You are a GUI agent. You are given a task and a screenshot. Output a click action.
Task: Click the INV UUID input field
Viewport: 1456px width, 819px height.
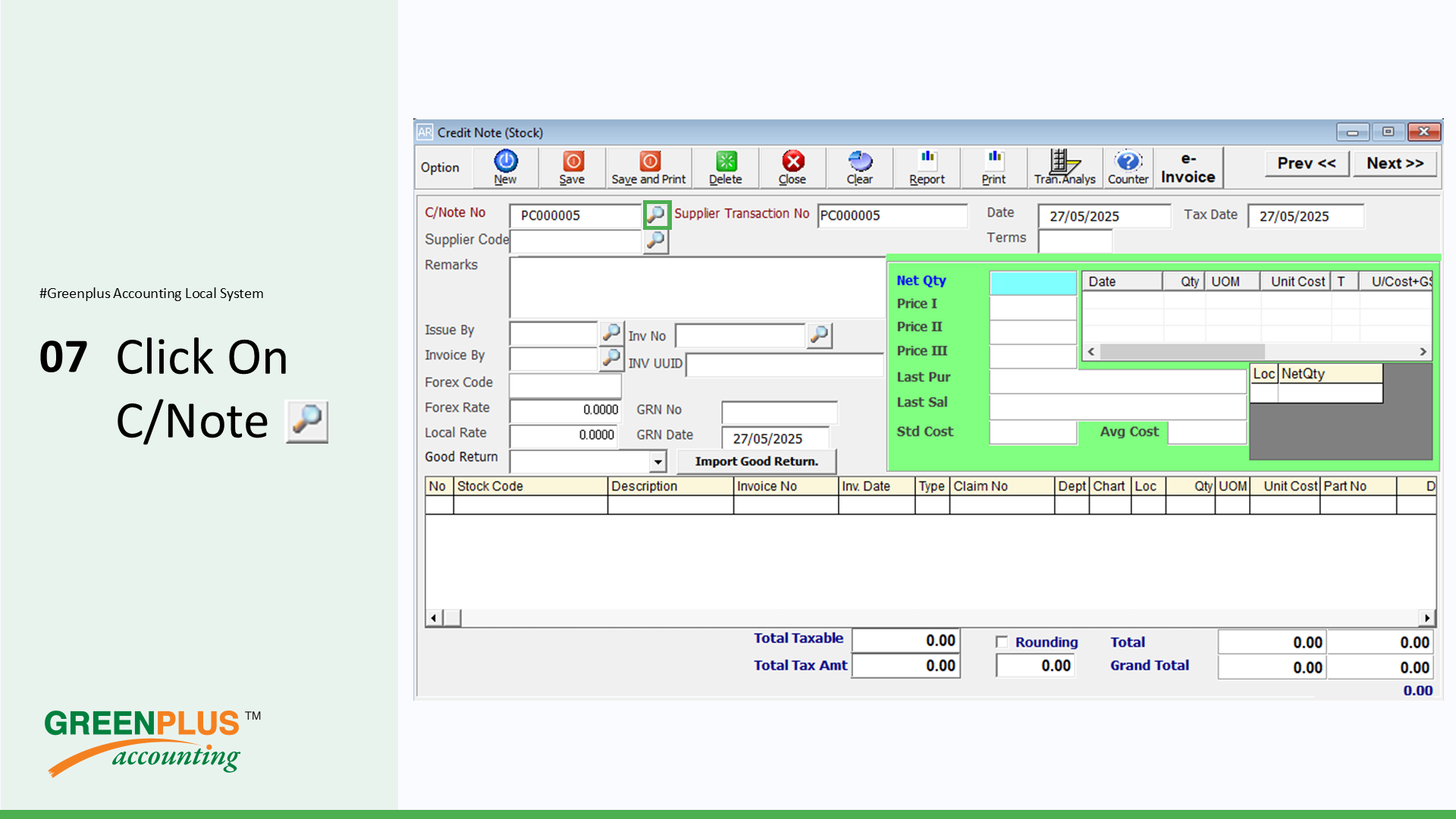point(785,364)
